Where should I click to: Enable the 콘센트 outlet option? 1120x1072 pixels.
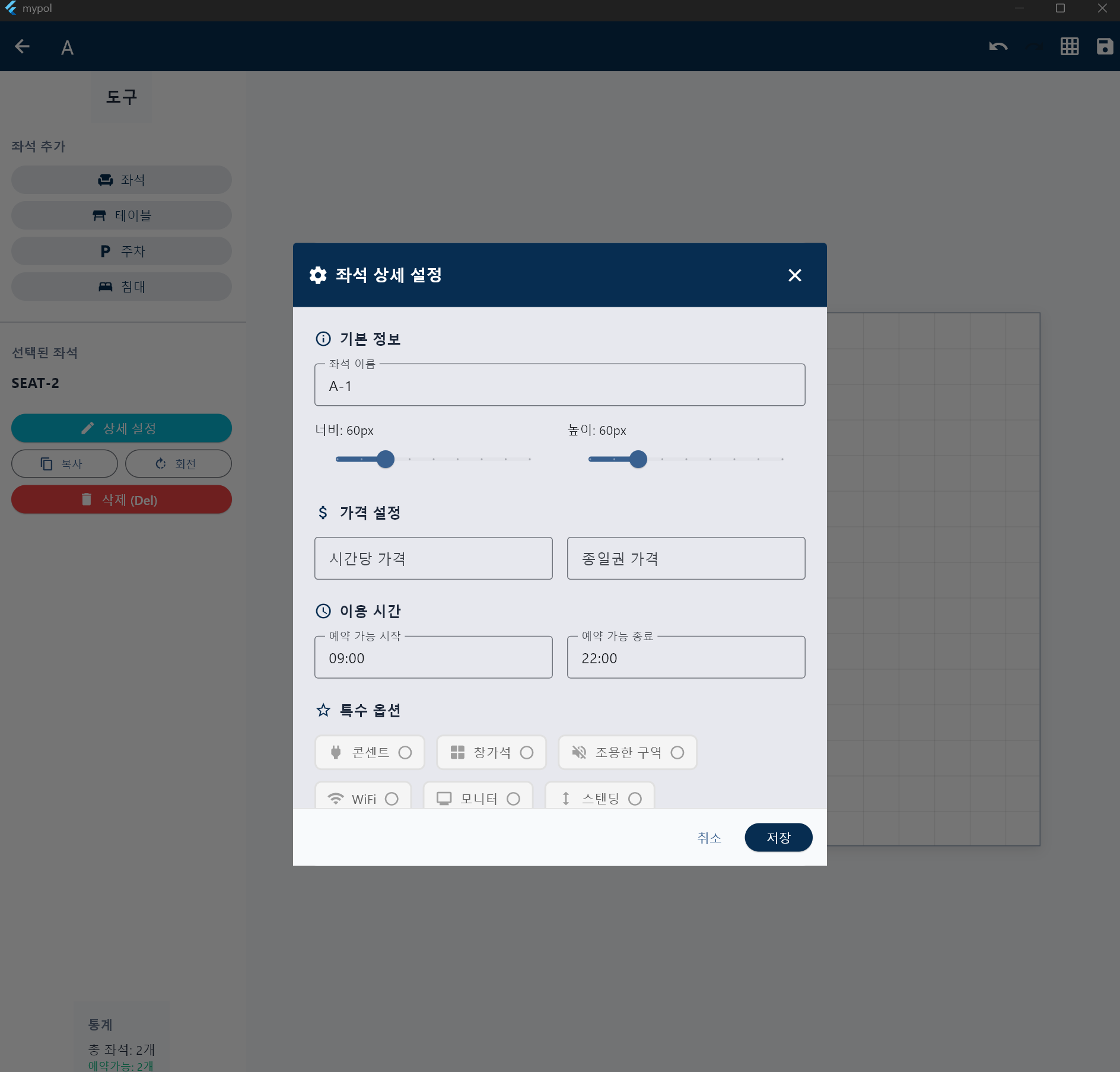click(370, 752)
